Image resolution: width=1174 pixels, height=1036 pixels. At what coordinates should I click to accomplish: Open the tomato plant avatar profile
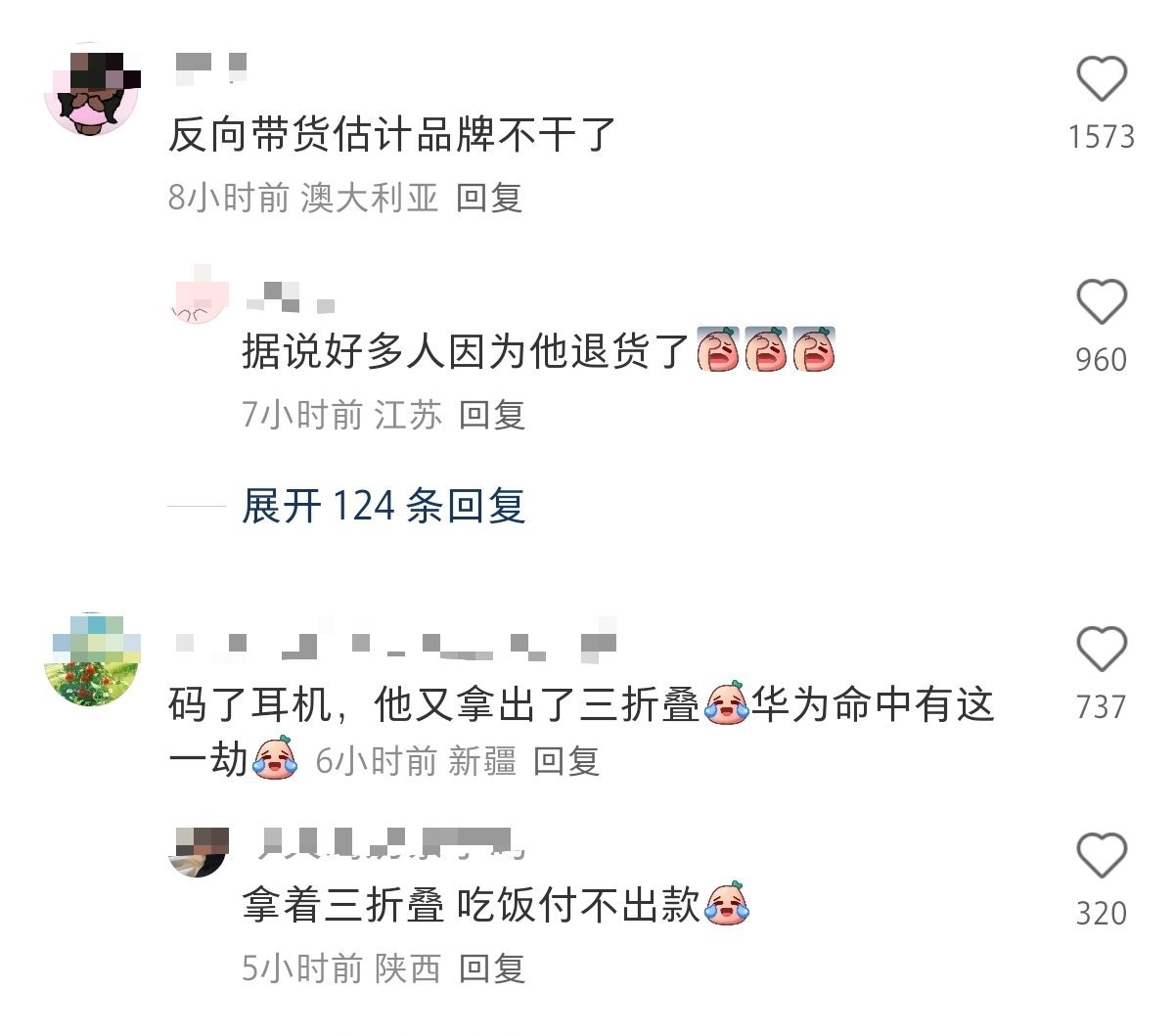pos(92,660)
